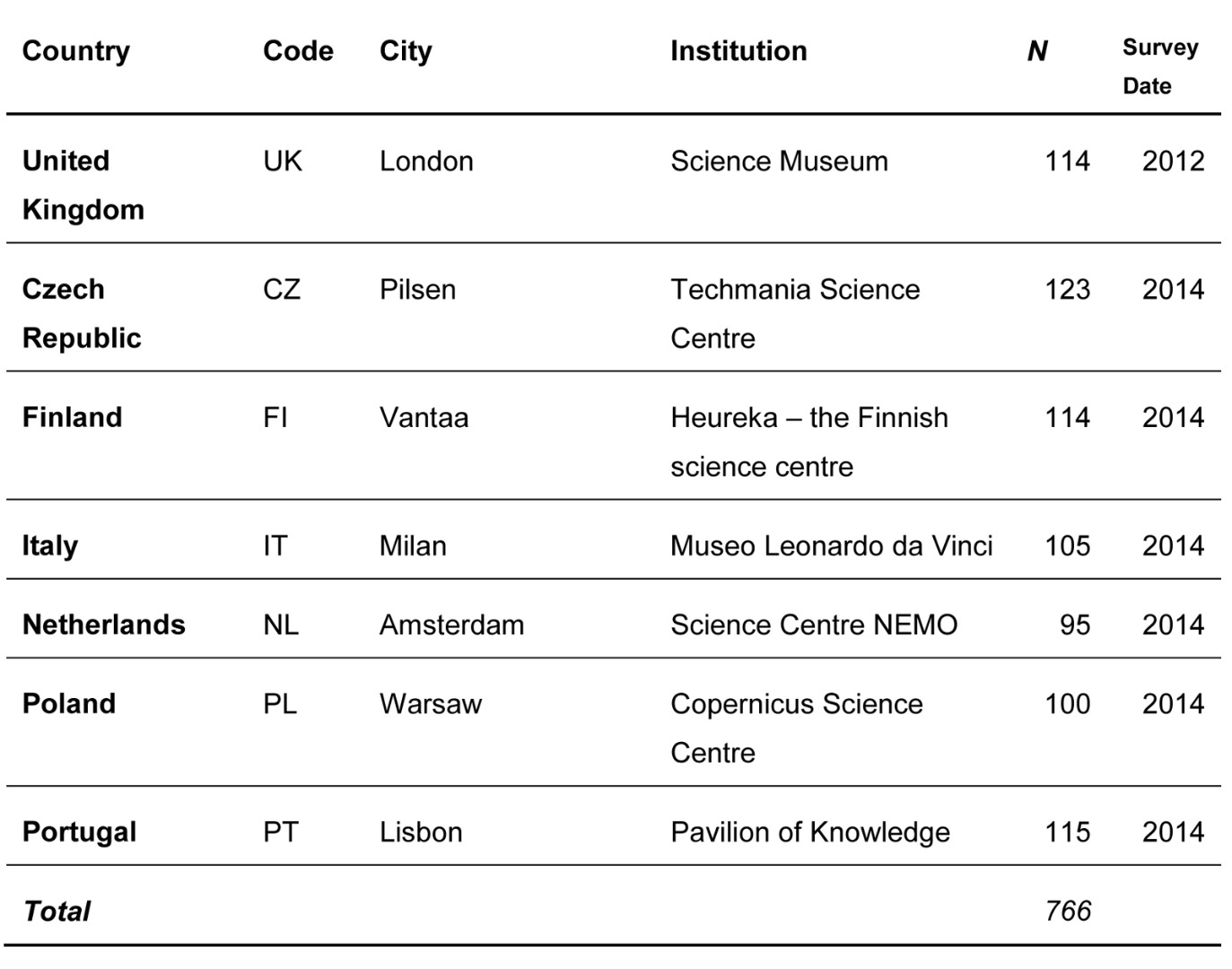Select the United Kingdom country cell
Screen dimensions: 1232x969
click(83, 185)
